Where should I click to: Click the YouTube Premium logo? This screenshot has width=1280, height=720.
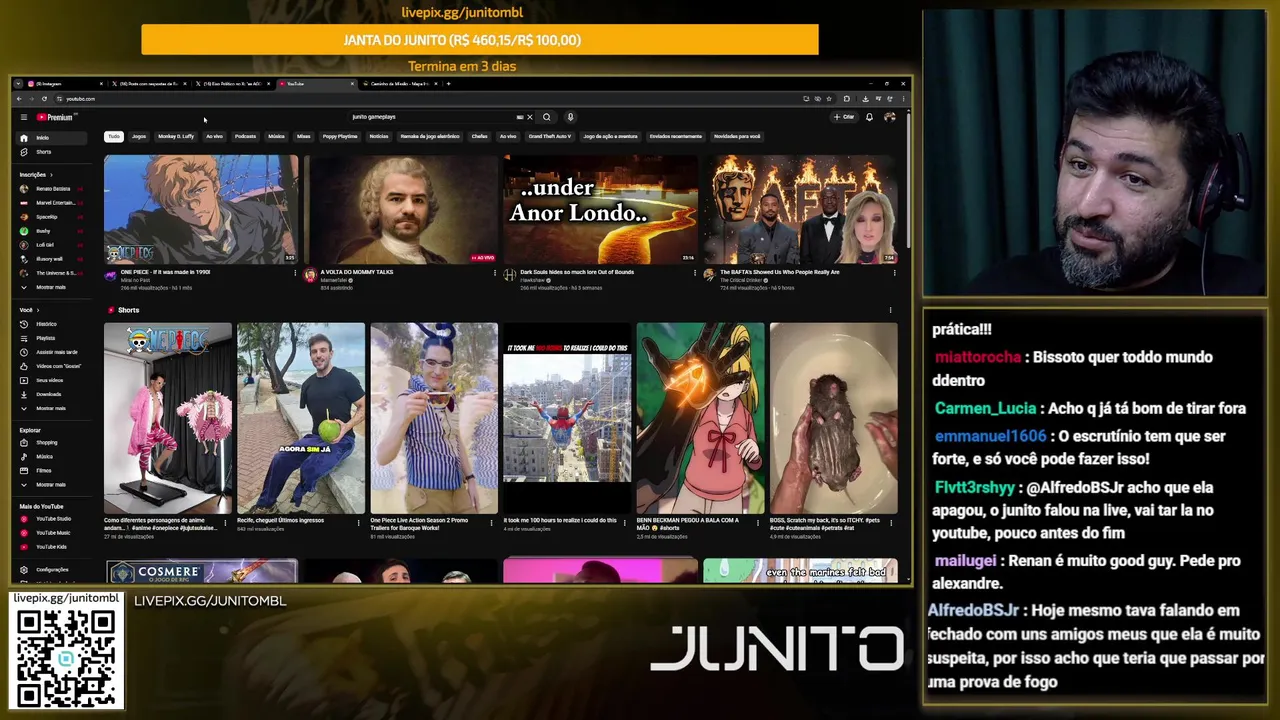click(x=55, y=117)
